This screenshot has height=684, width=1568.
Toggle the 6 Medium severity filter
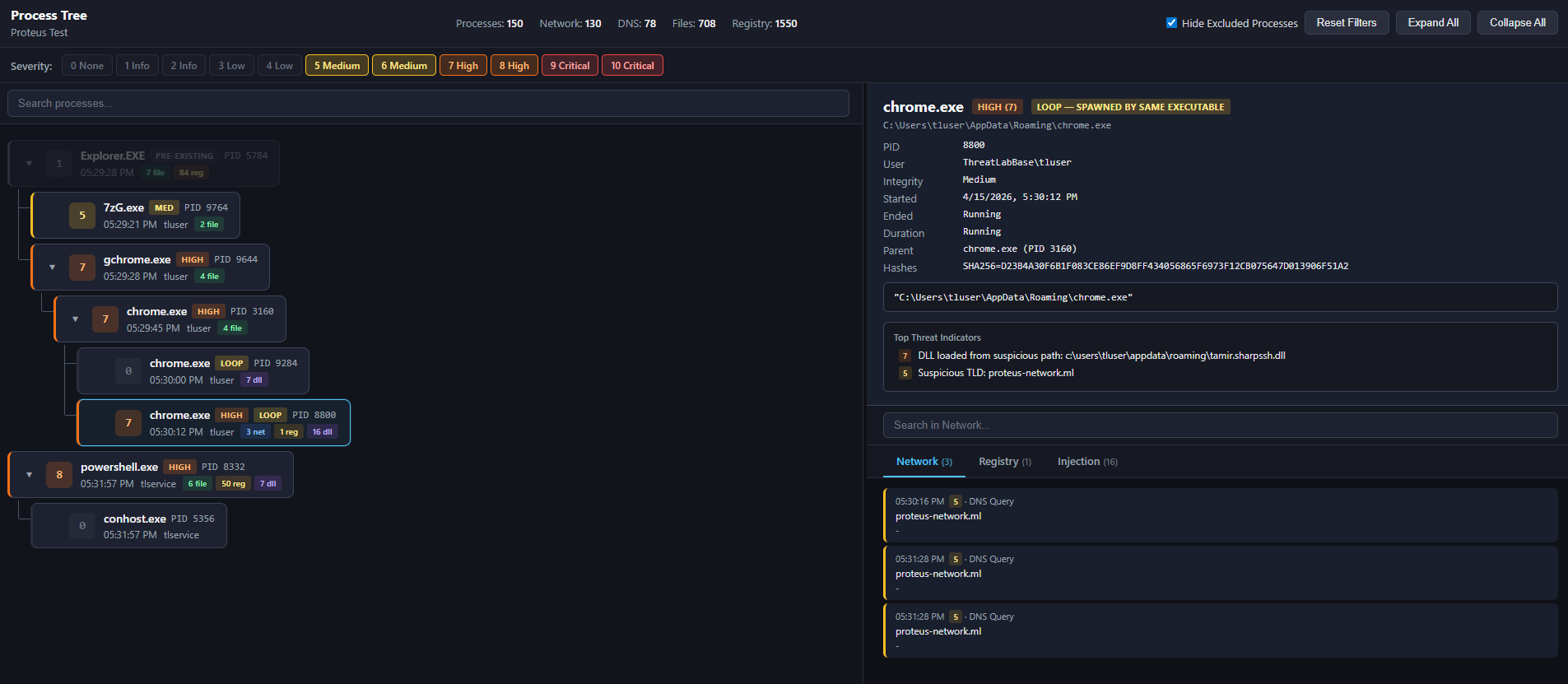click(404, 66)
